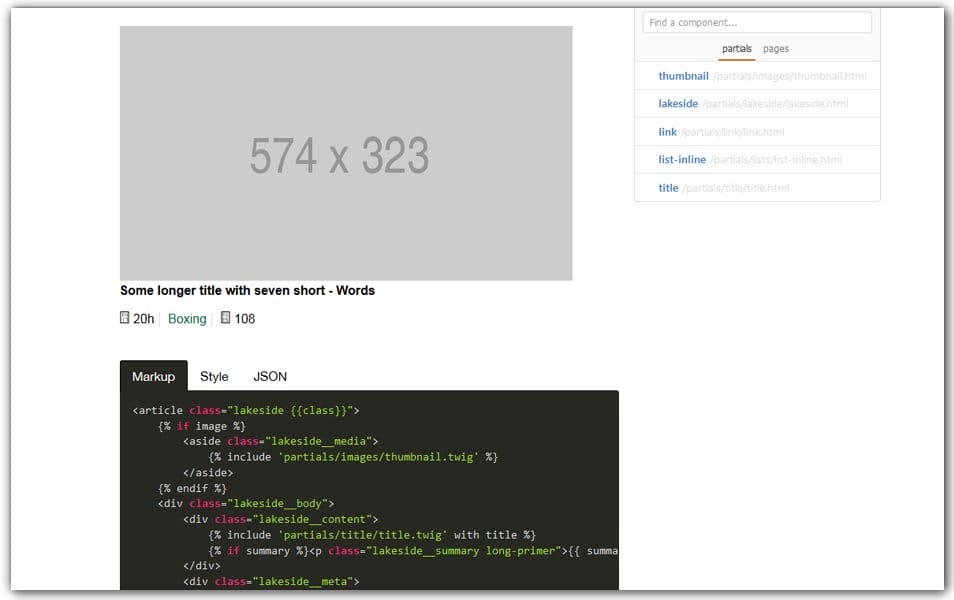Select the Markup tab
Viewport: 954px width, 600px height.
click(x=153, y=377)
